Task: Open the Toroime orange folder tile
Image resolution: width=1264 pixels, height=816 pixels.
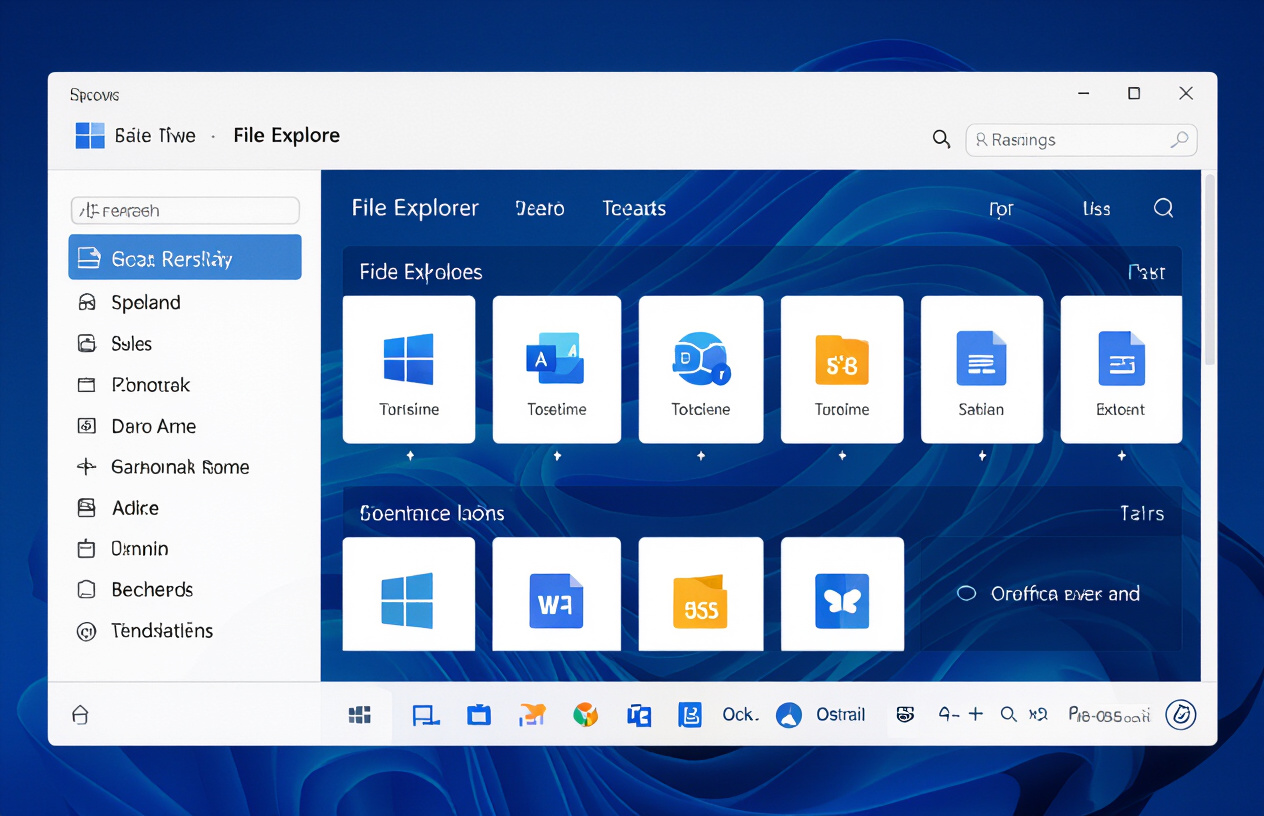Action: [x=842, y=369]
